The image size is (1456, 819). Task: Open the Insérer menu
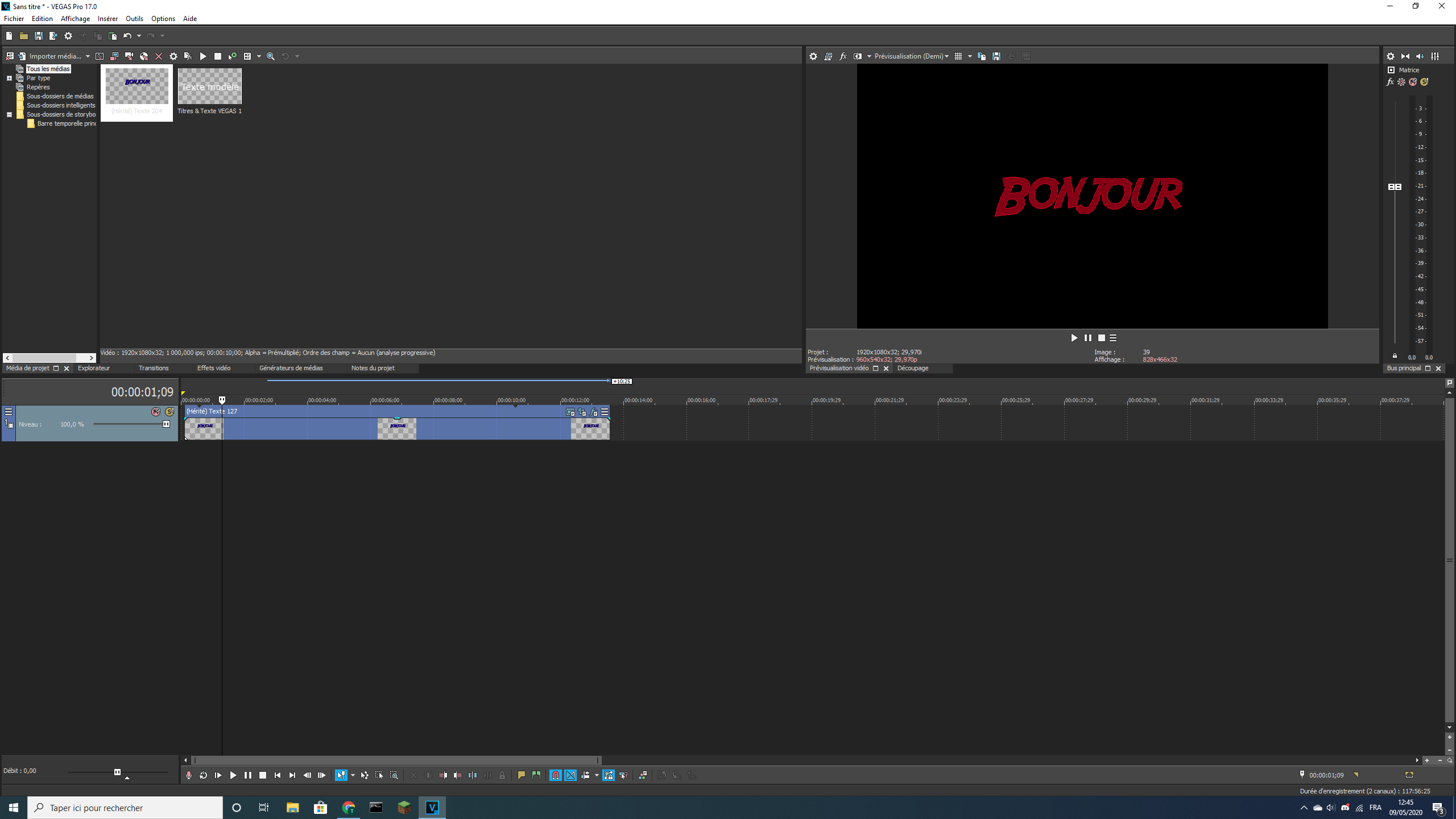107,19
